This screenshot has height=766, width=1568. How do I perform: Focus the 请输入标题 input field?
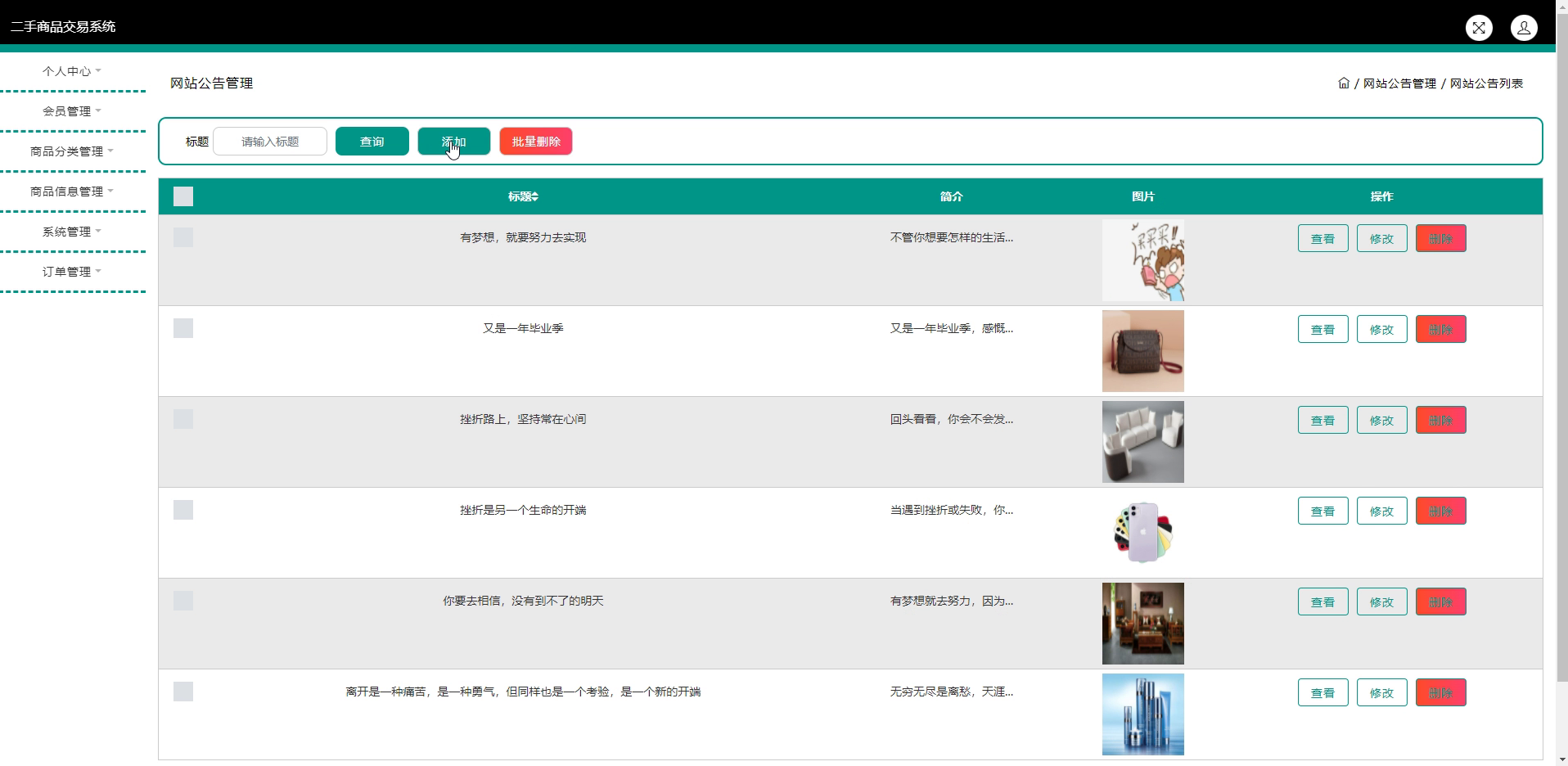pos(270,142)
